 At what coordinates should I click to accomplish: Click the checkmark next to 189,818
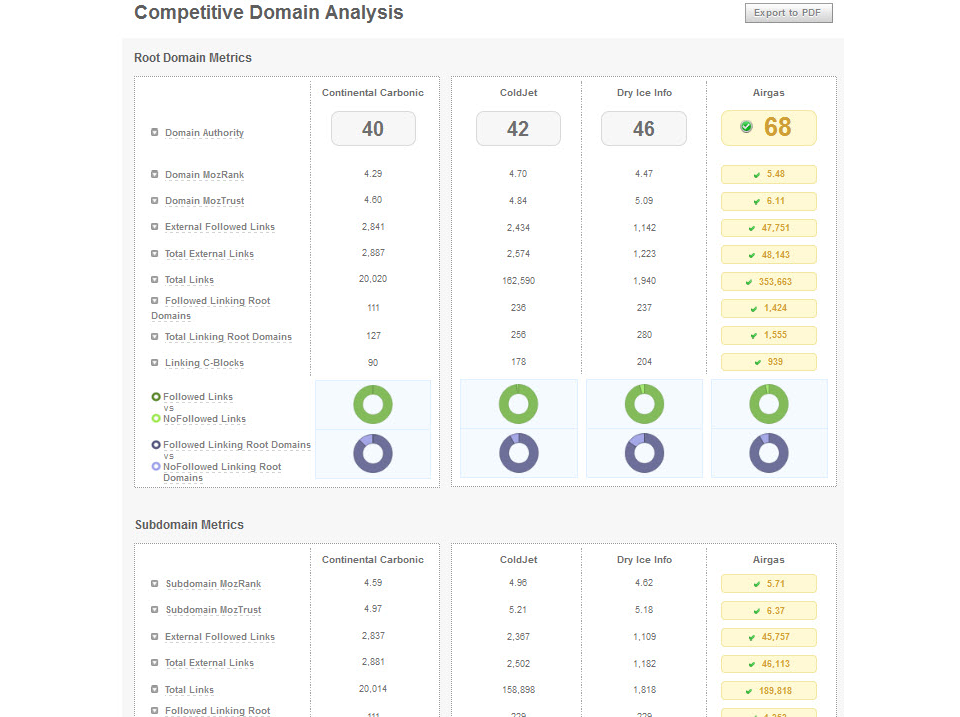pos(749,691)
